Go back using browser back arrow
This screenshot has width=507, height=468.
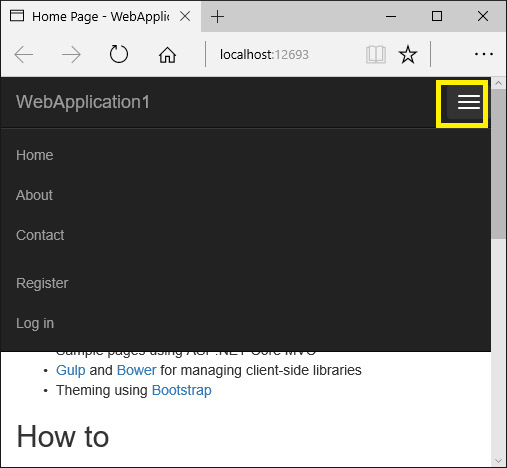click(24, 54)
